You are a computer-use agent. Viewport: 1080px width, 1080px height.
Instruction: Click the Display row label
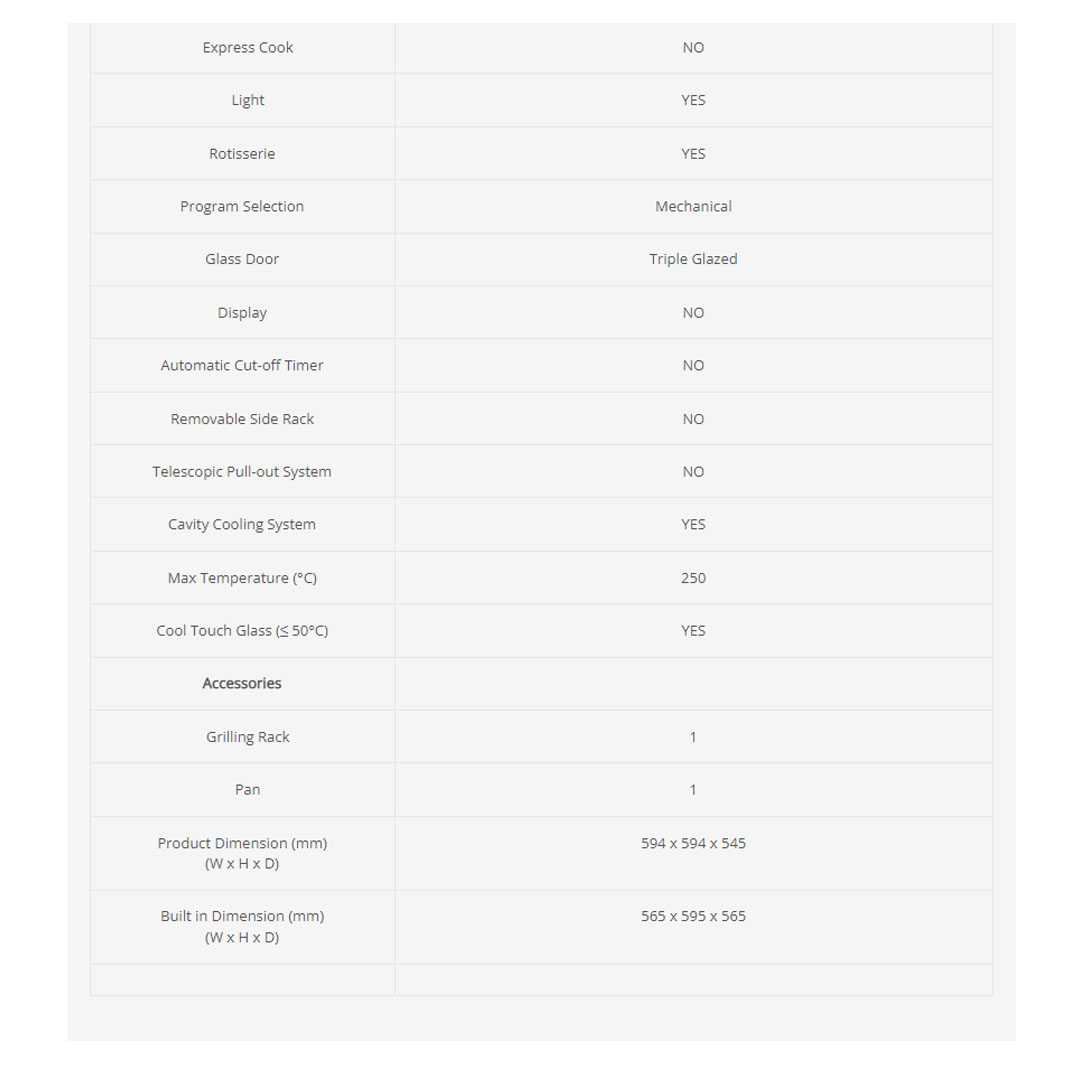[242, 313]
